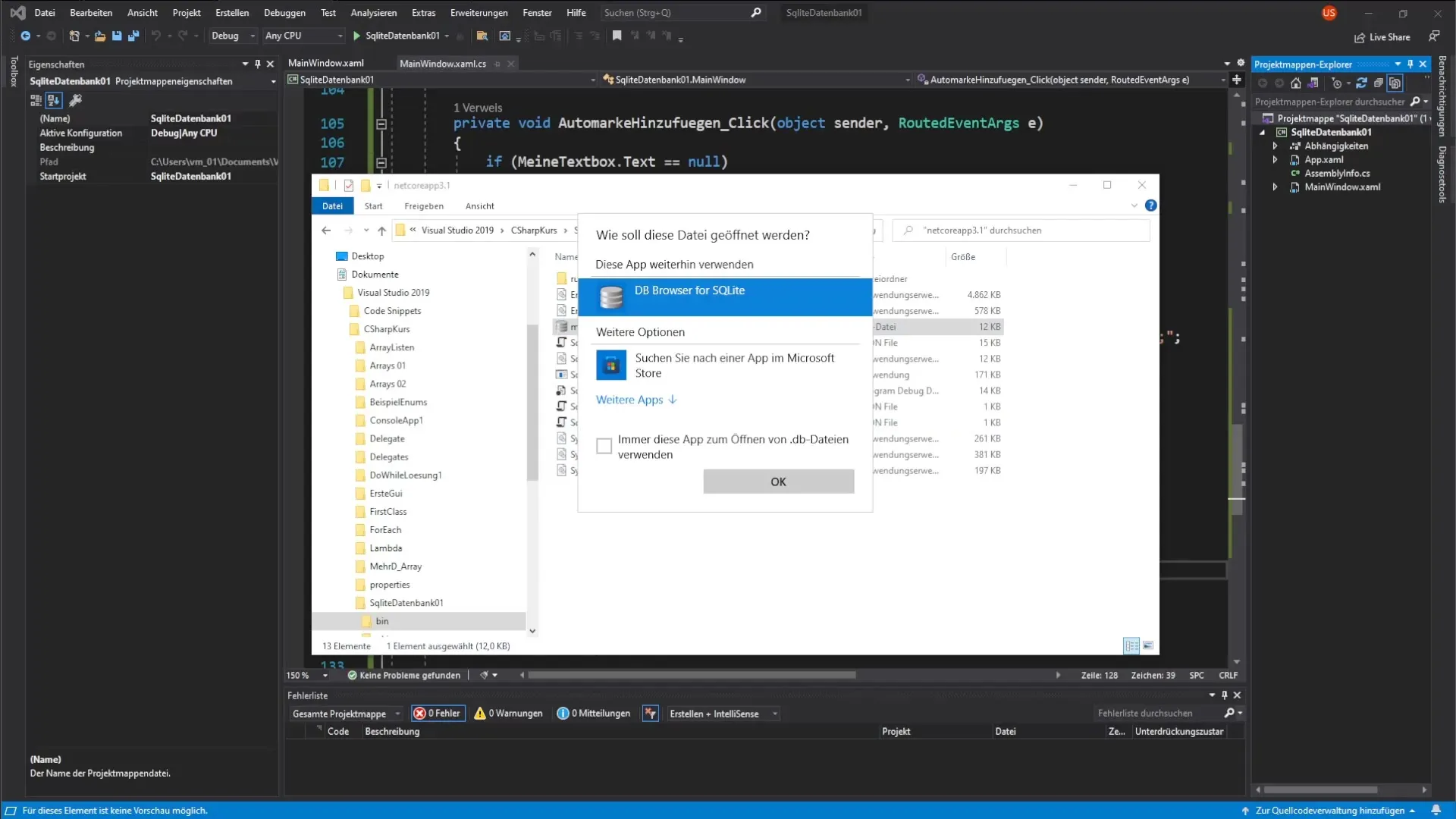Click the editor's horizontal scrollbar
Viewport: 1456px width, 819px height.
(692, 675)
